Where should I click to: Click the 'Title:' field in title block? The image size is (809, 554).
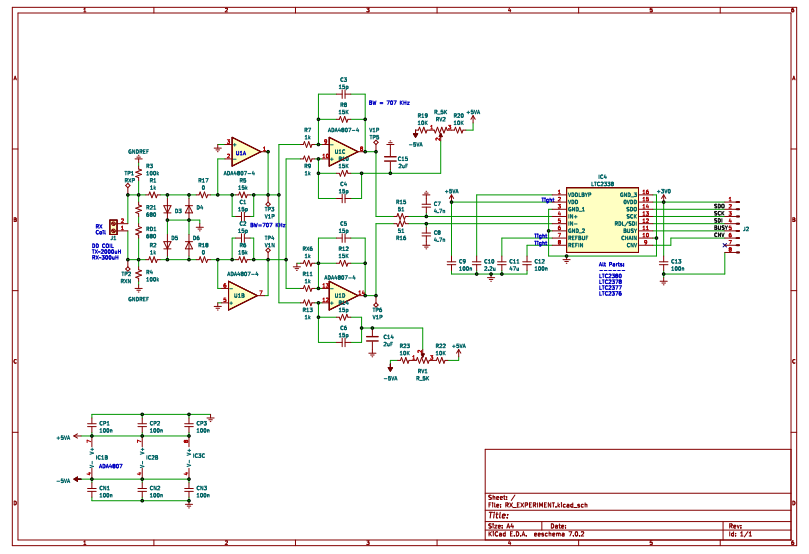(498, 515)
